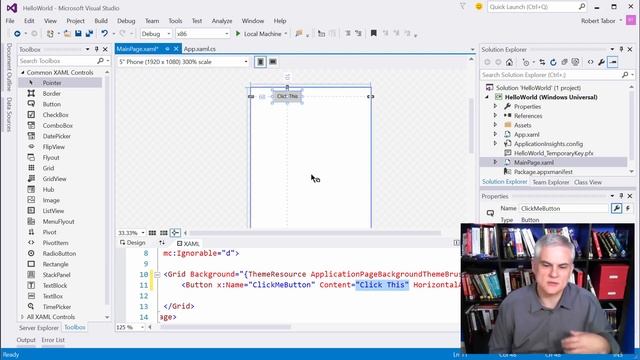Click the Save file toolbar icon
640x360 pixels.
[78, 33]
